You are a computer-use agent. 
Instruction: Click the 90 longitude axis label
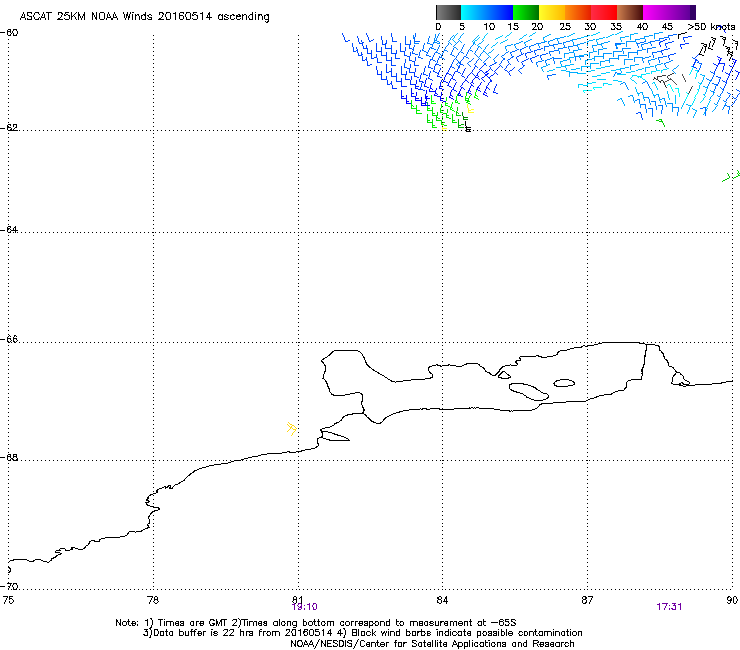(x=732, y=600)
